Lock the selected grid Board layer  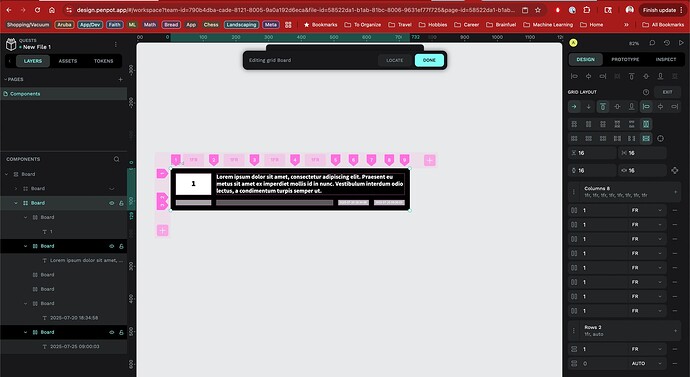(121, 203)
